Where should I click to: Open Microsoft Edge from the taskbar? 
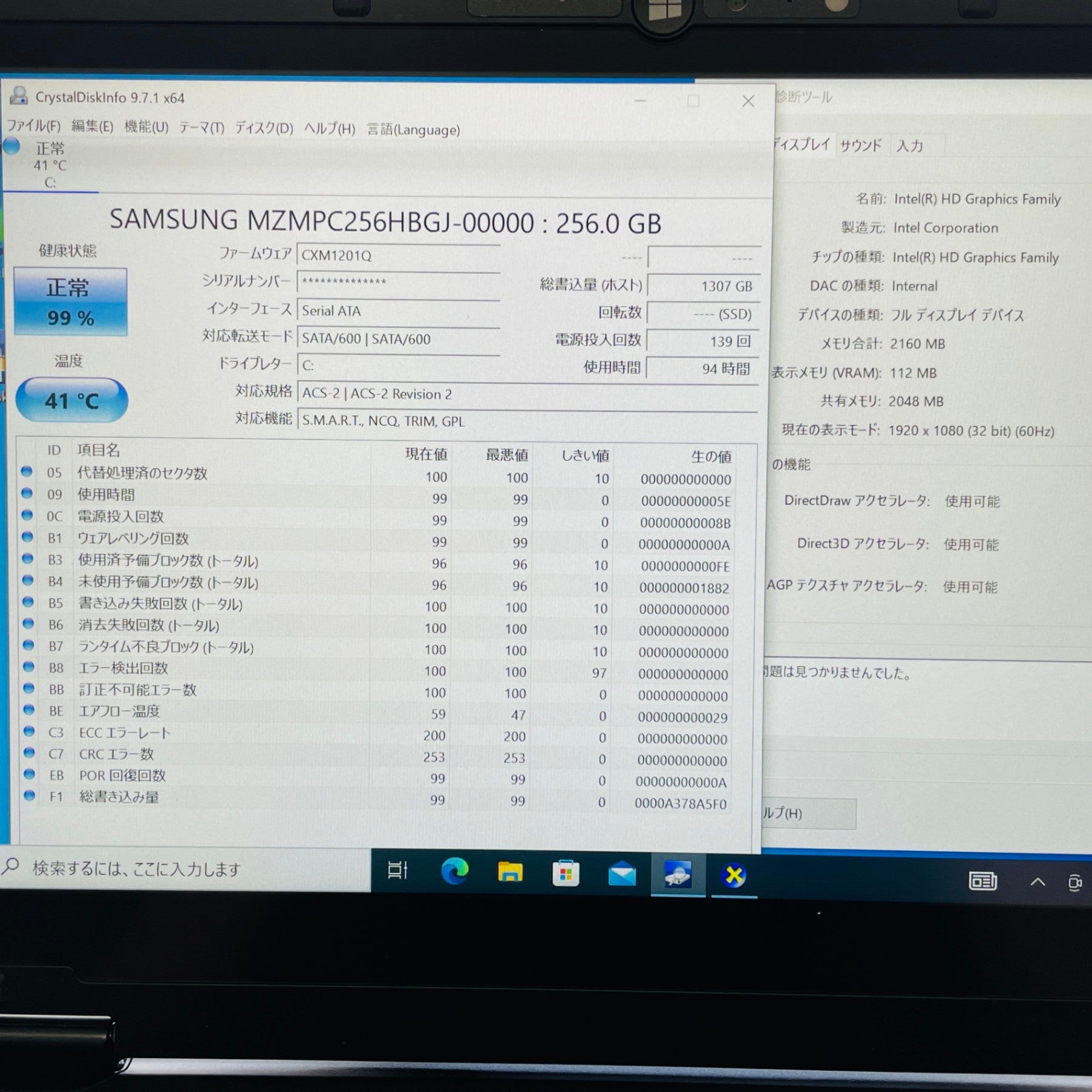(x=454, y=872)
